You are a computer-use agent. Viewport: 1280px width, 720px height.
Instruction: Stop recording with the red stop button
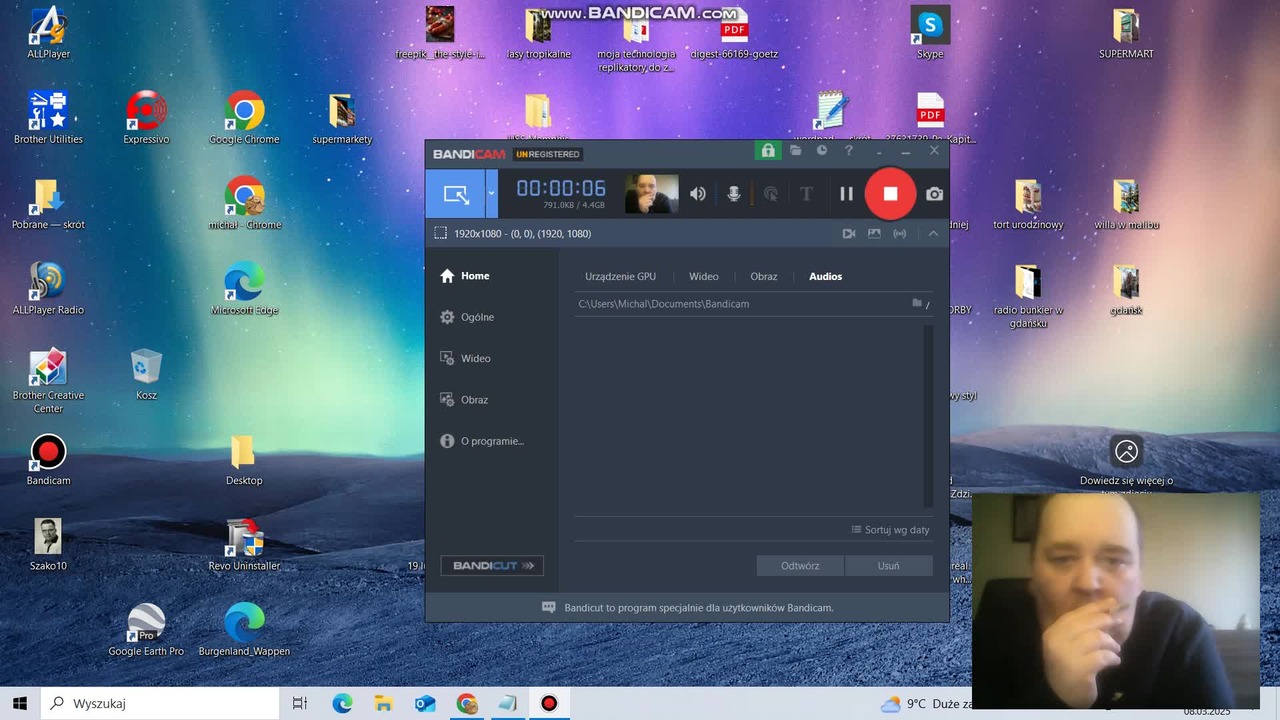[x=890, y=194]
